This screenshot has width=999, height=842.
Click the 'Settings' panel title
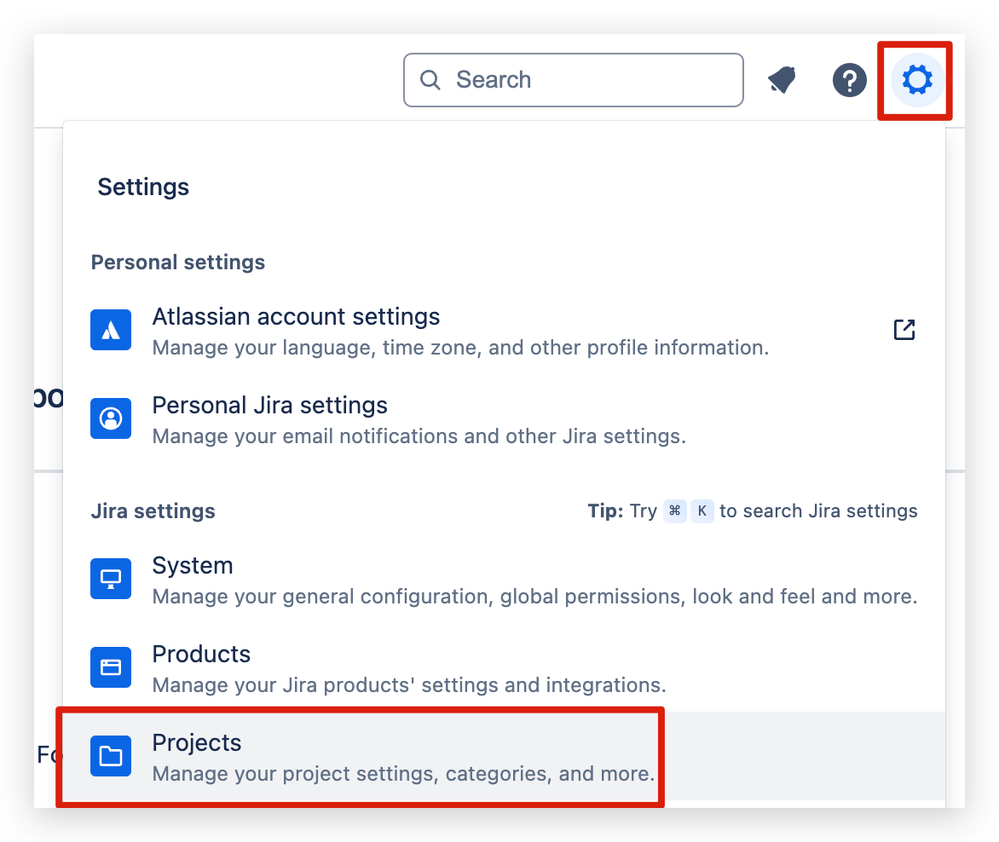click(x=143, y=187)
